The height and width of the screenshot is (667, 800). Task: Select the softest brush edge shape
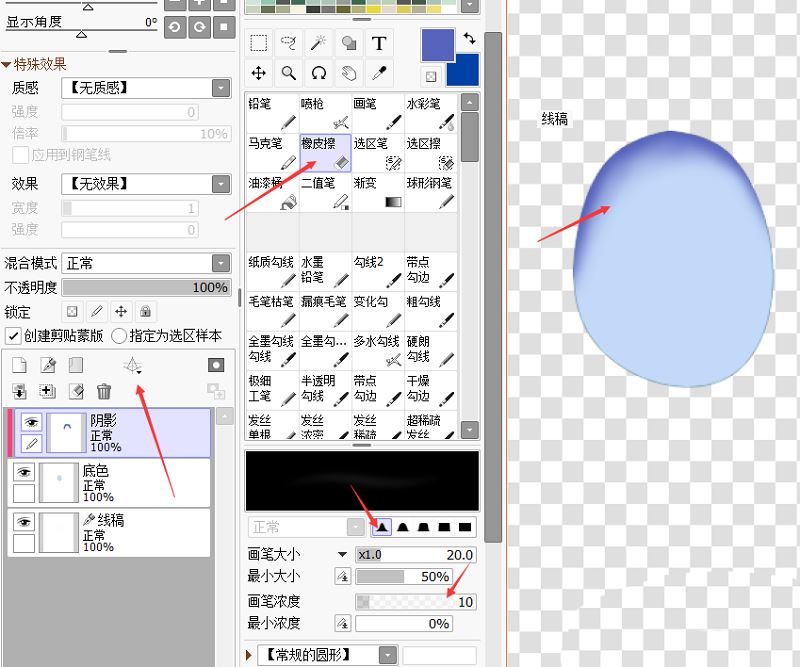tap(382, 527)
